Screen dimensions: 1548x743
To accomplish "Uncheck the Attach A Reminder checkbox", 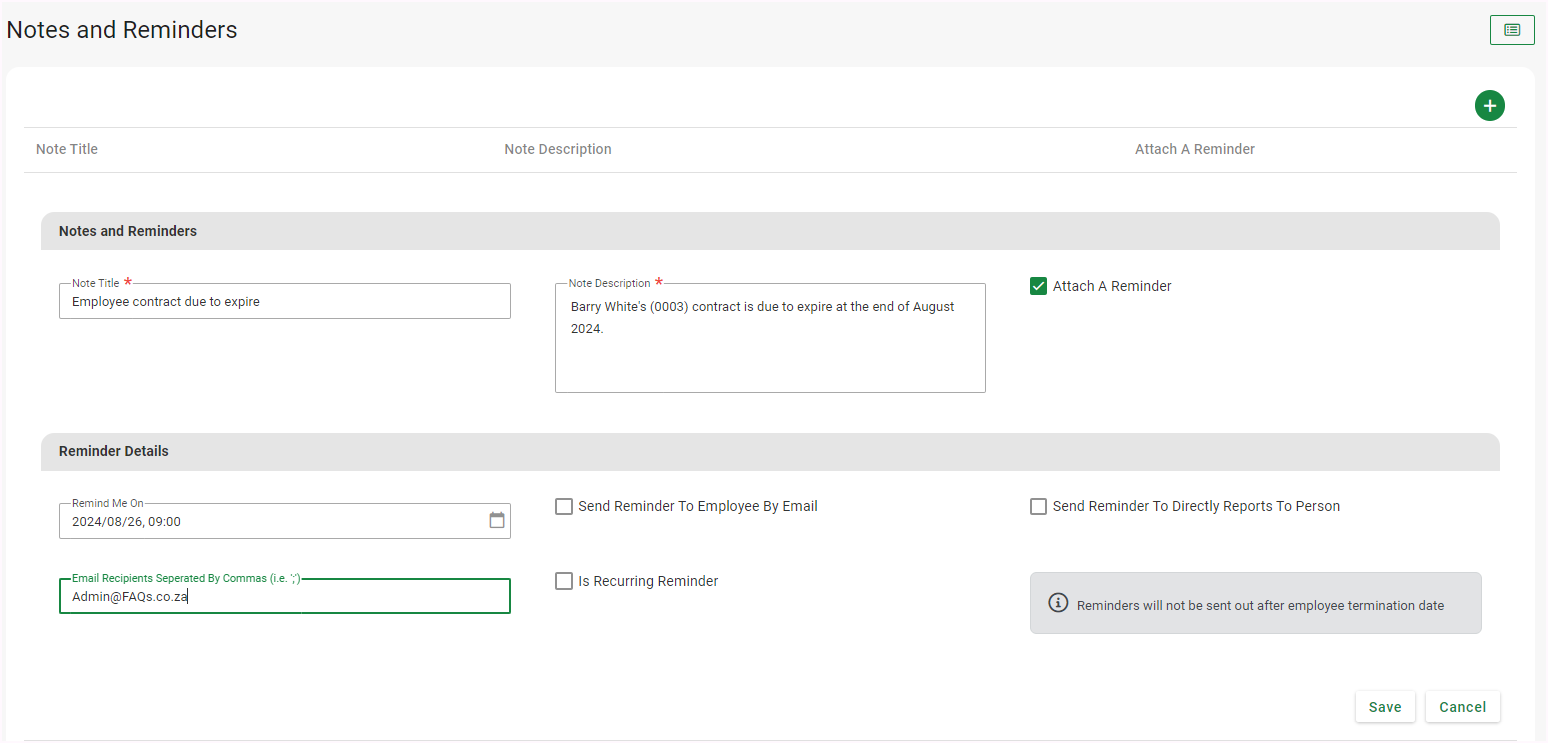I will (1038, 286).
